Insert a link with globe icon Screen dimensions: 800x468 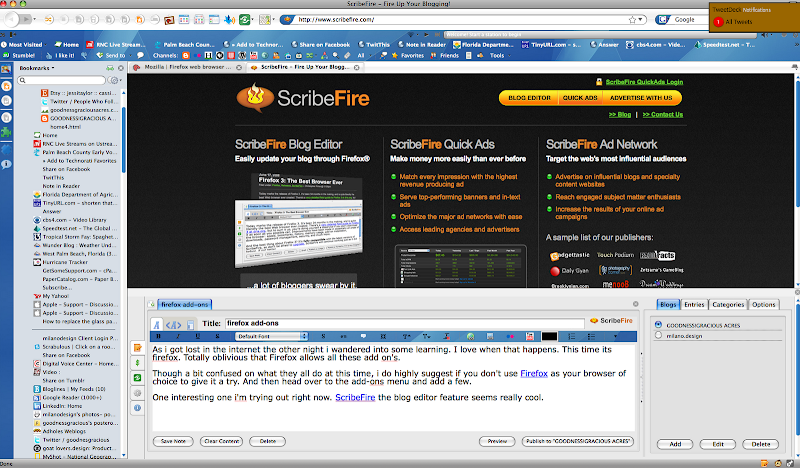470,336
